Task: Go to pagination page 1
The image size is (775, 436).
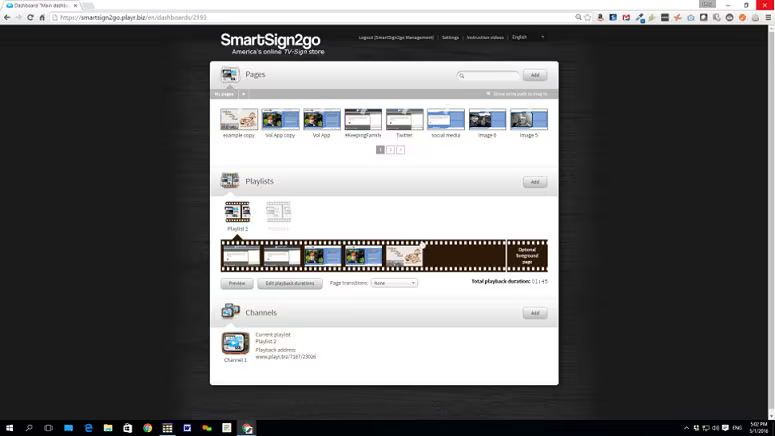Action: pyautogui.click(x=380, y=150)
